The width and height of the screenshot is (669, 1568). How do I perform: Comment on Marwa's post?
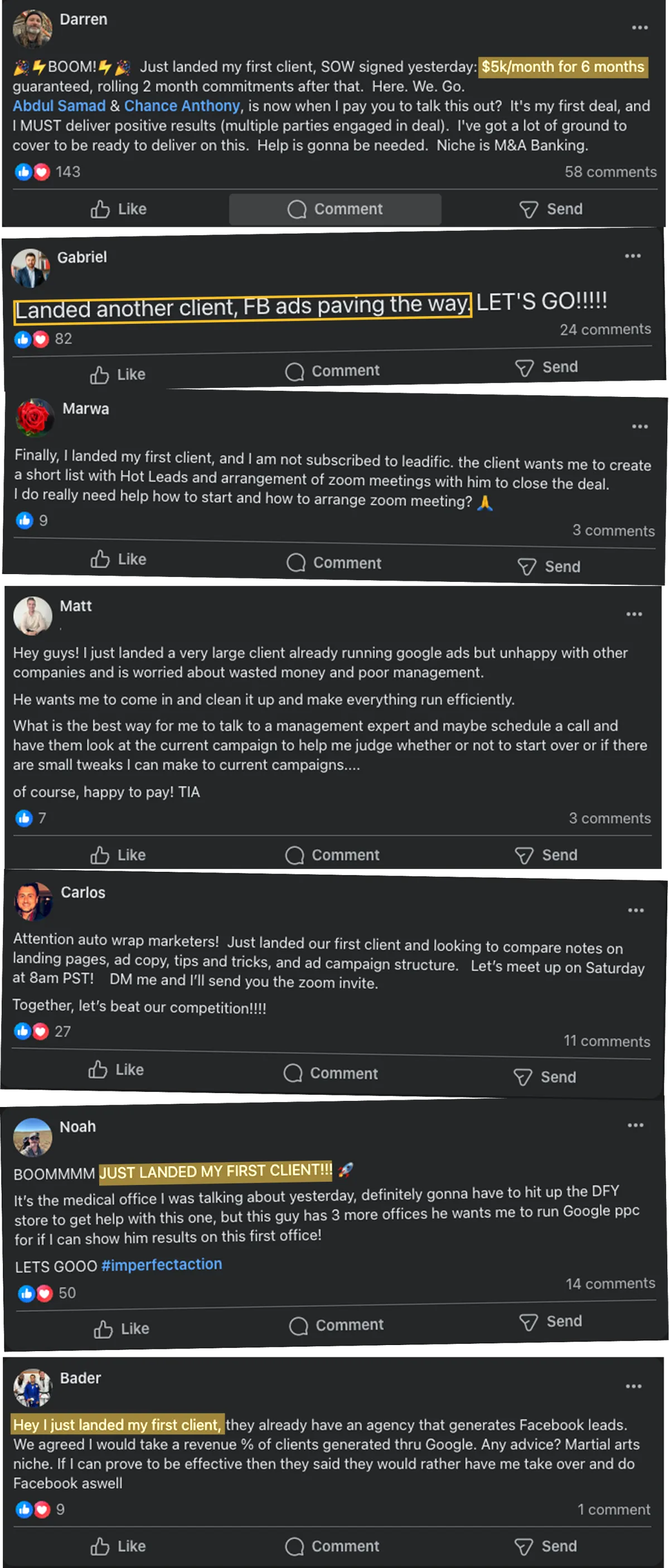[333, 562]
